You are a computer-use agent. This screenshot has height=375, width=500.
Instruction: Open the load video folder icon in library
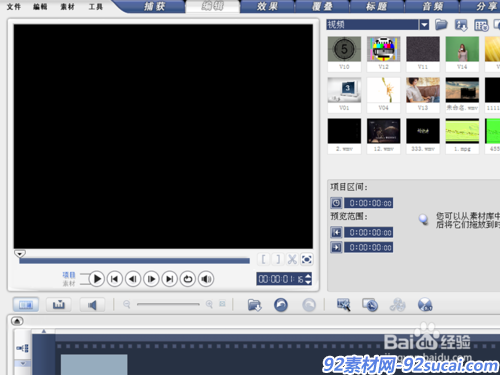441,25
